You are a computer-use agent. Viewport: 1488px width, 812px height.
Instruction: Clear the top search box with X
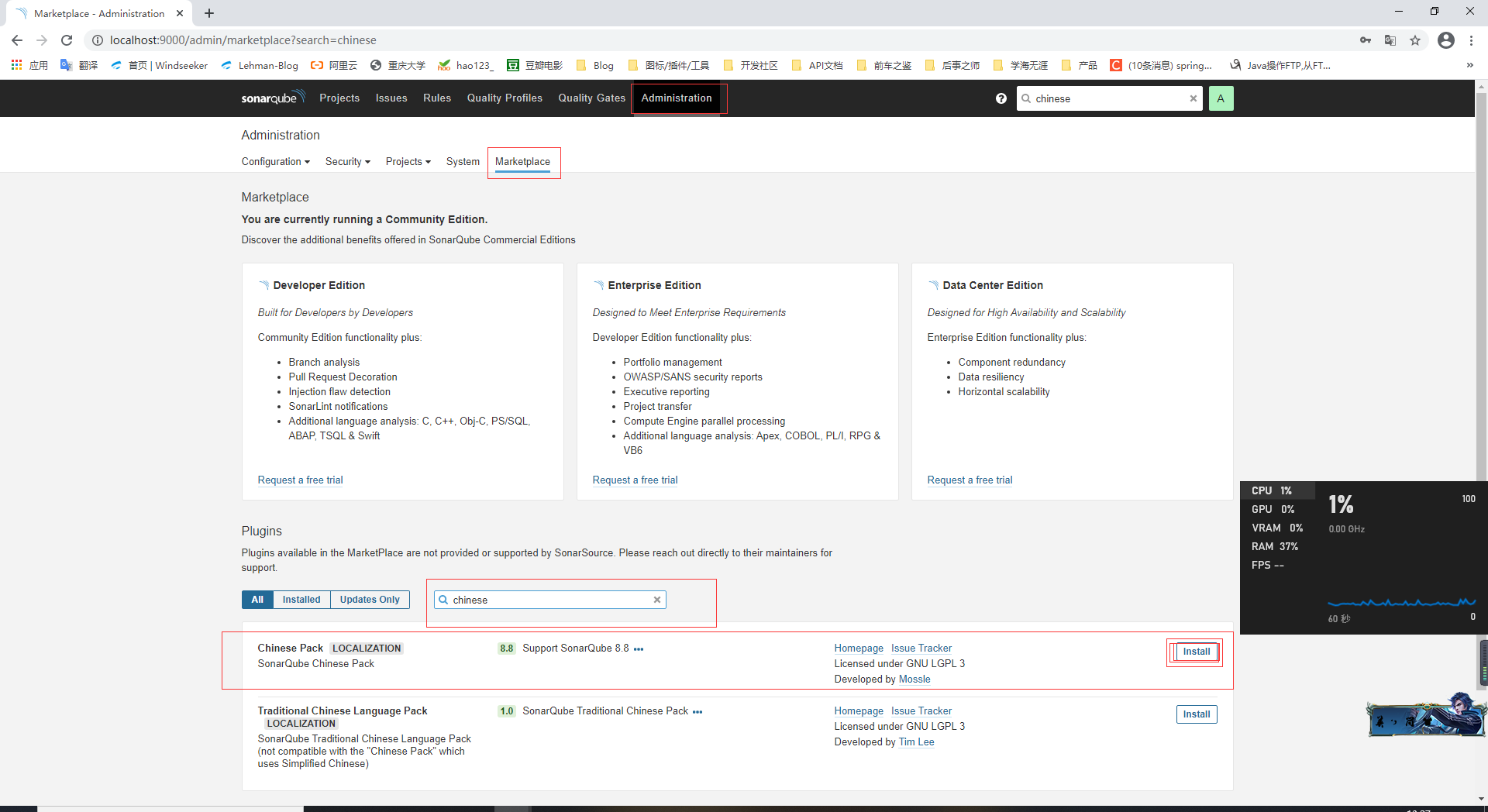tap(1193, 98)
